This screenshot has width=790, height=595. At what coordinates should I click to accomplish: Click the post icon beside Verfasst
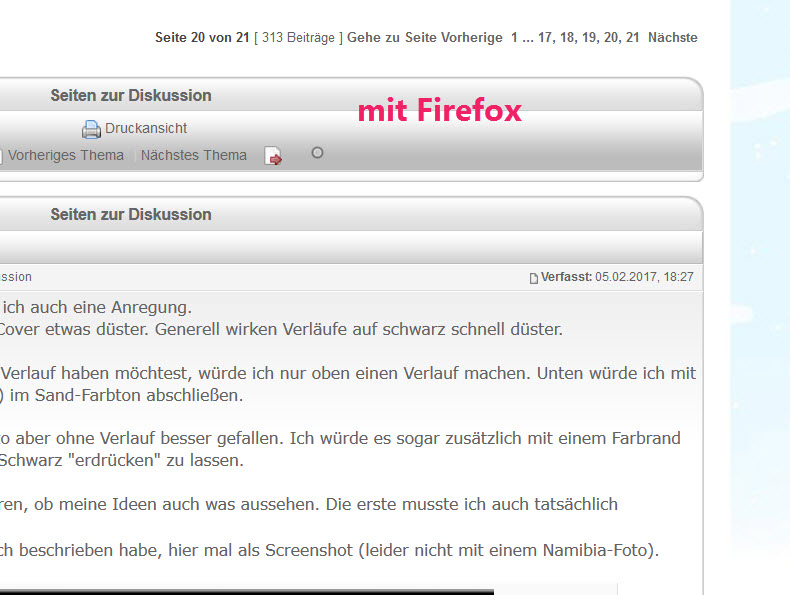pos(534,278)
